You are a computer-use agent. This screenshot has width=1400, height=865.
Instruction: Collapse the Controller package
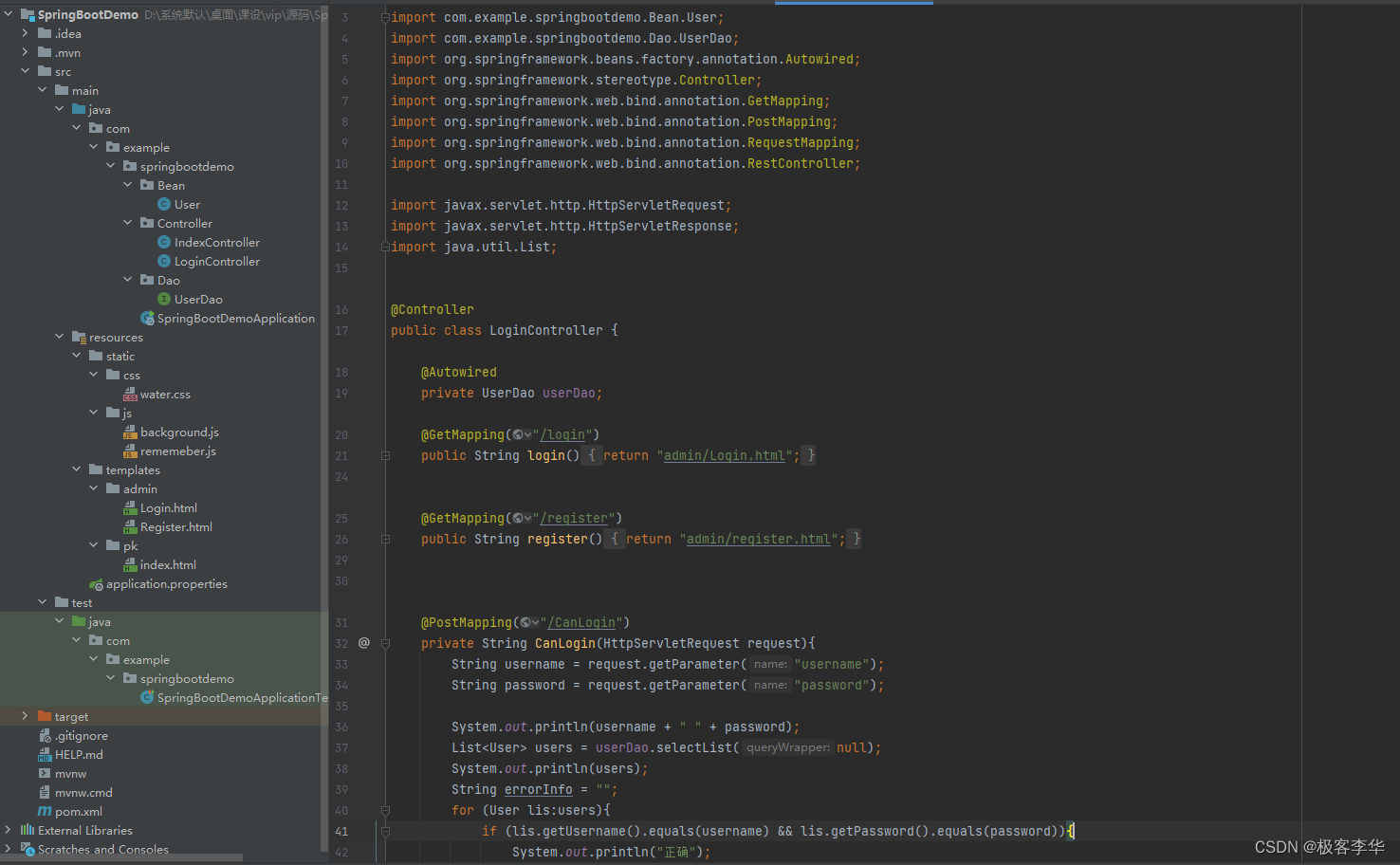[x=128, y=223]
